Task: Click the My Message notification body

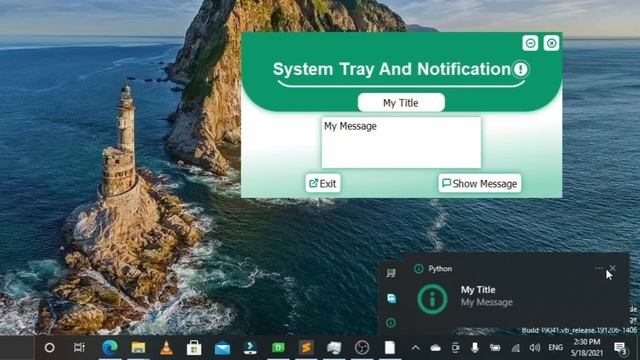Action: [x=487, y=302]
